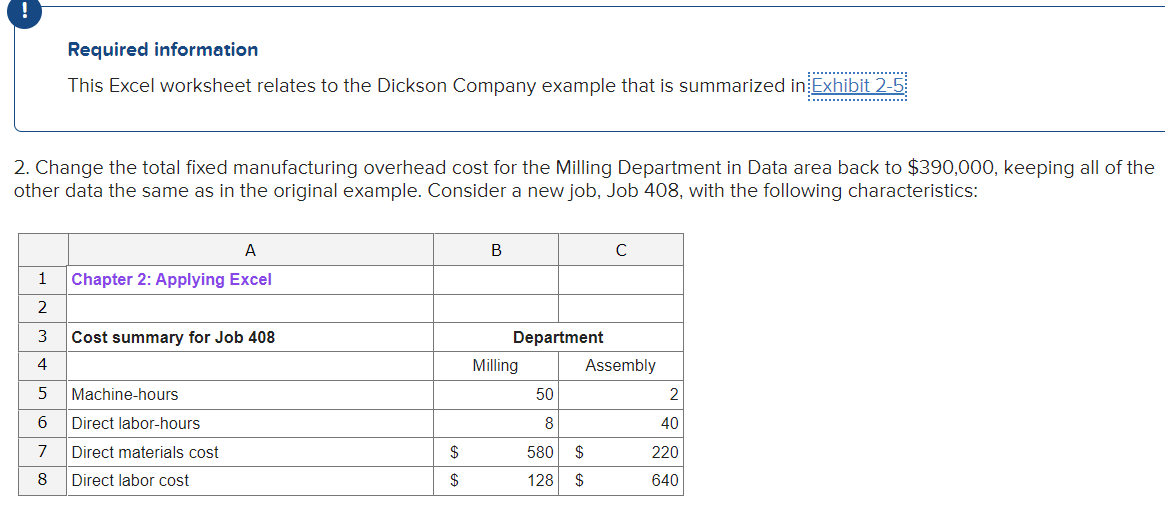The image size is (1165, 505).
Task: Select column B header
Action: pyautogui.click(x=496, y=250)
